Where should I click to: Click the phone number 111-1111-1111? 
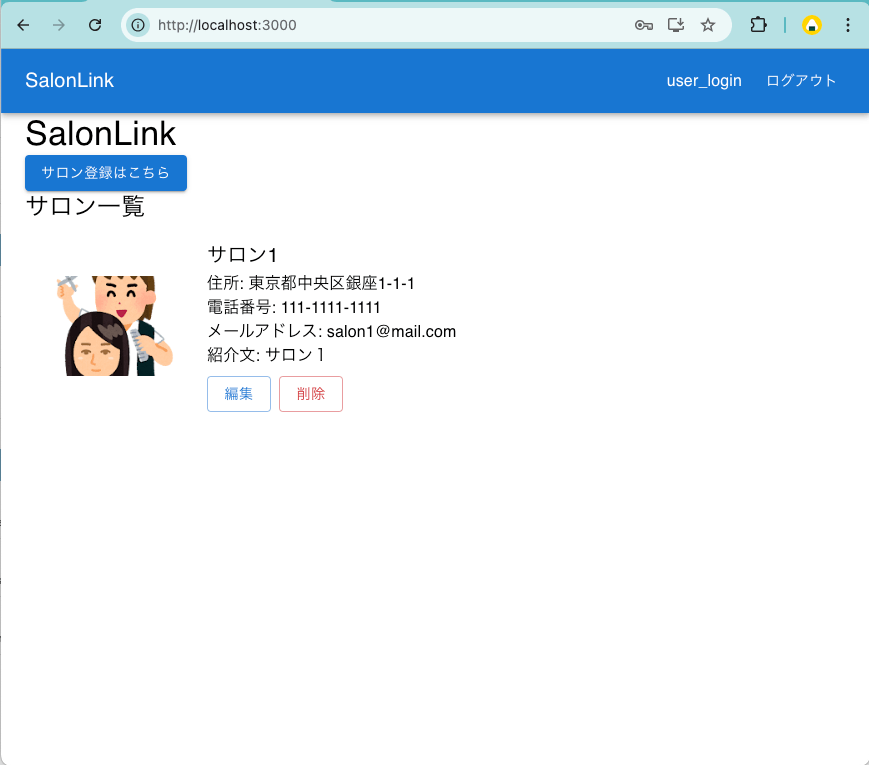(x=331, y=307)
